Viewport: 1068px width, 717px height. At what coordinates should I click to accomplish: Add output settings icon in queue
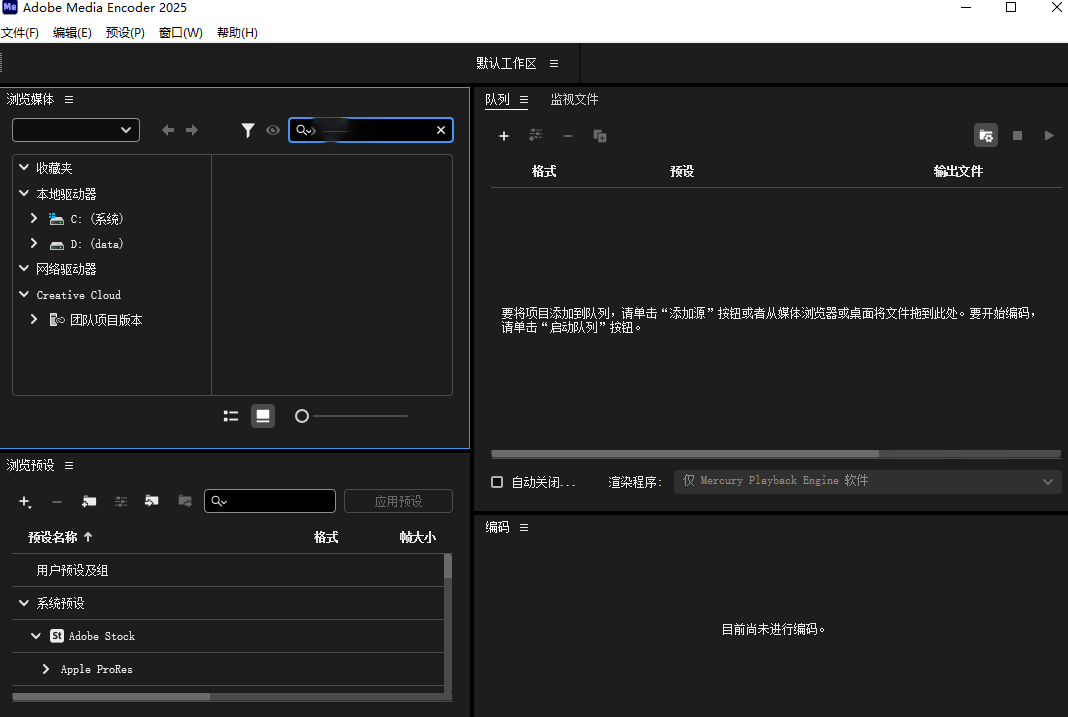(536, 136)
